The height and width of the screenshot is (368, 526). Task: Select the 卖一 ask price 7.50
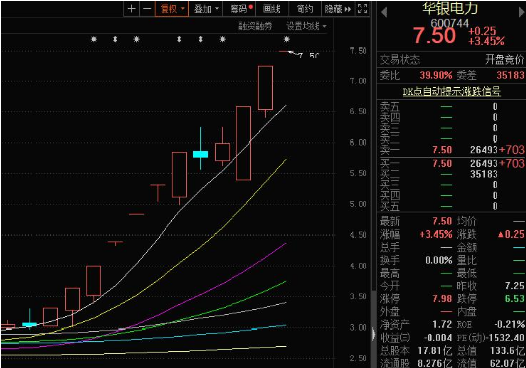coord(442,150)
